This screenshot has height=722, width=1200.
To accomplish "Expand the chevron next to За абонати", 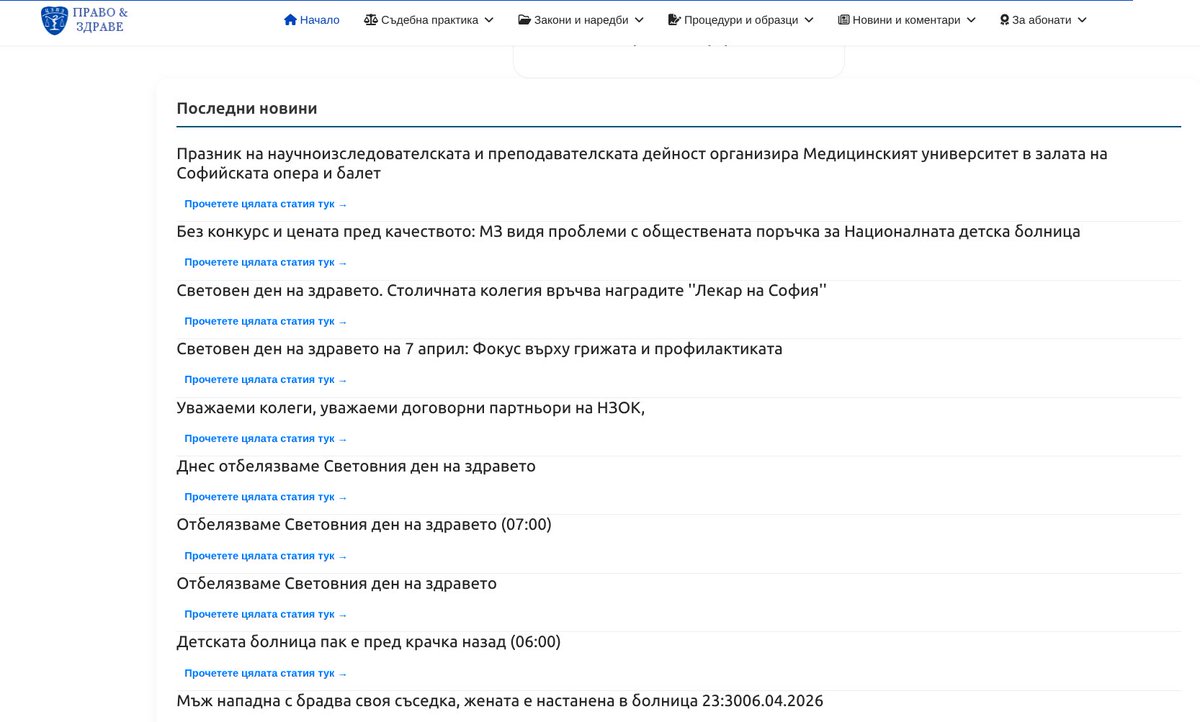I will 1082,20.
